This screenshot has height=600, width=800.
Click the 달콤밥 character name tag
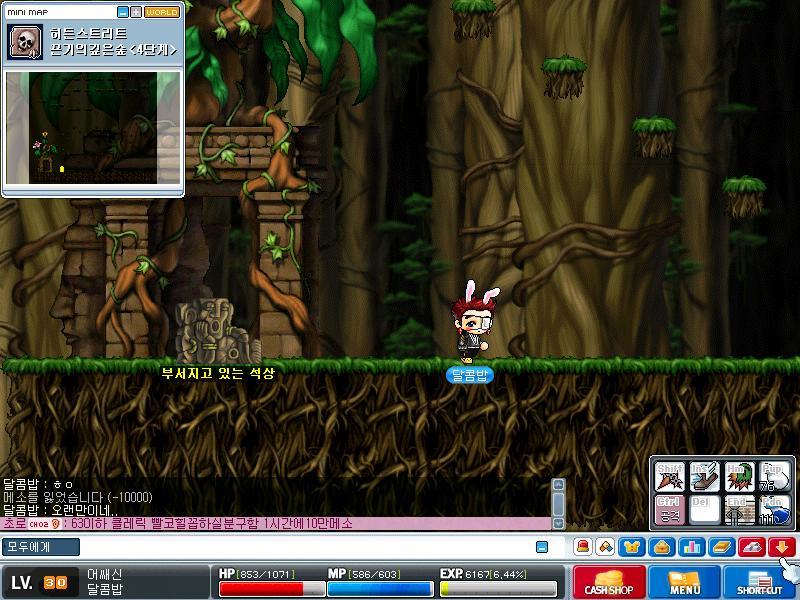[470, 376]
